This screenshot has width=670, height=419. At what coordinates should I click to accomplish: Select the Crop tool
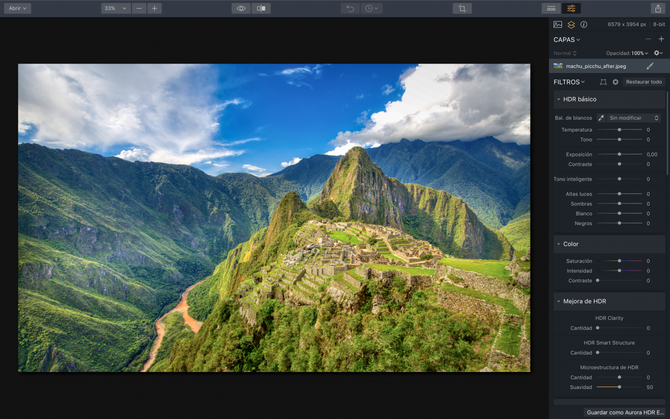point(462,8)
